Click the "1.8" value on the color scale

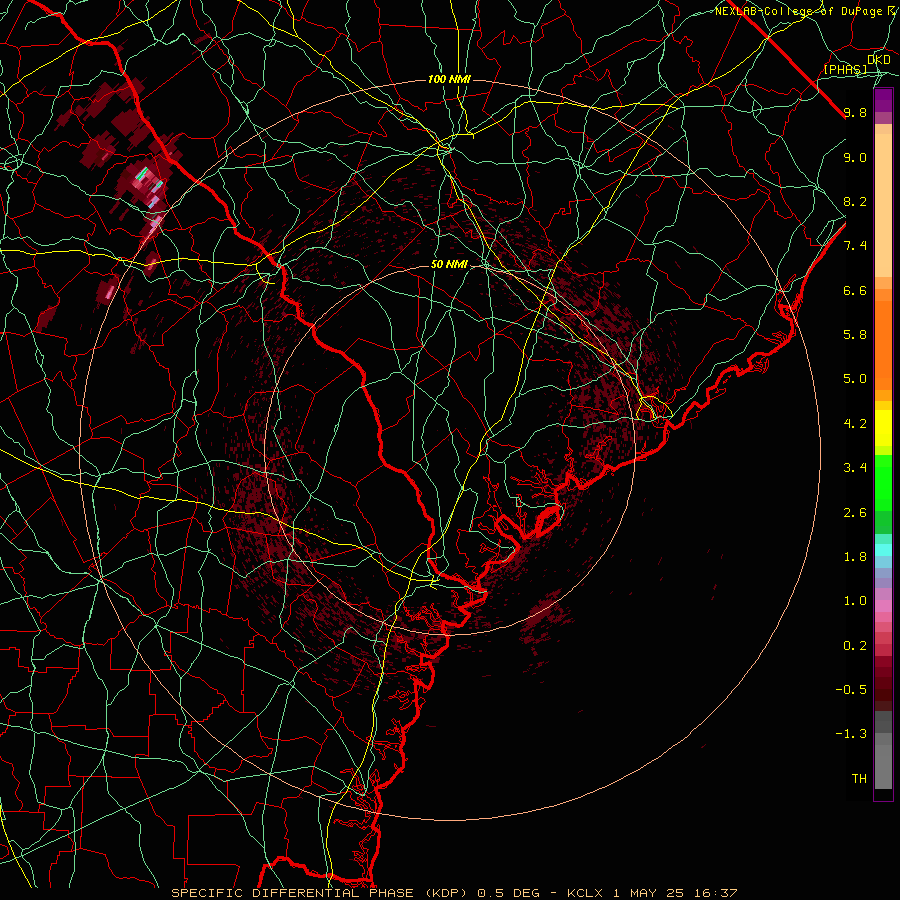click(x=855, y=556)
